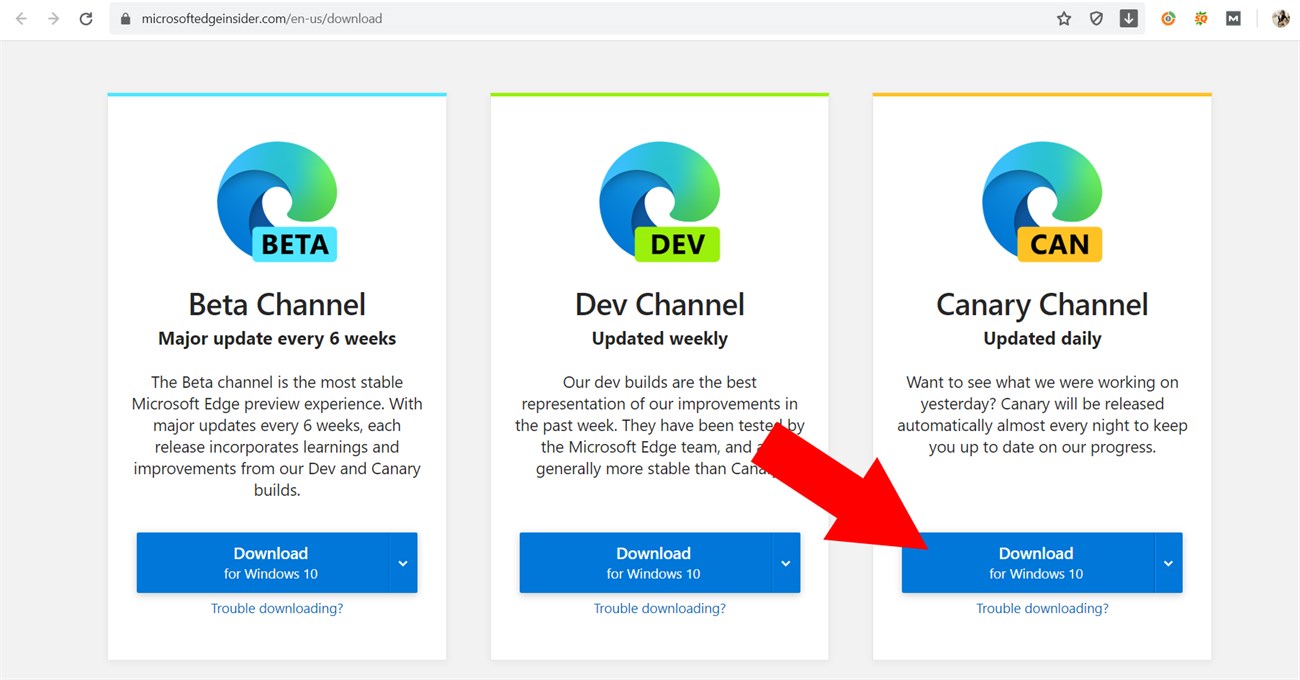Image resolution: width=1300 pixels, height=680 pixels.
Task: Go back to the previous page
Action: [21, 18]
